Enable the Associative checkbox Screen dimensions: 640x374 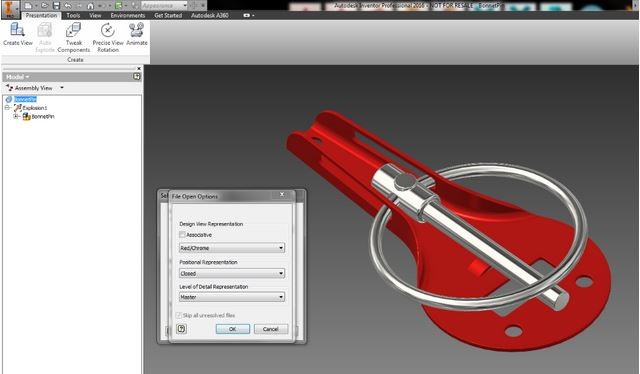tap(182, 235)
